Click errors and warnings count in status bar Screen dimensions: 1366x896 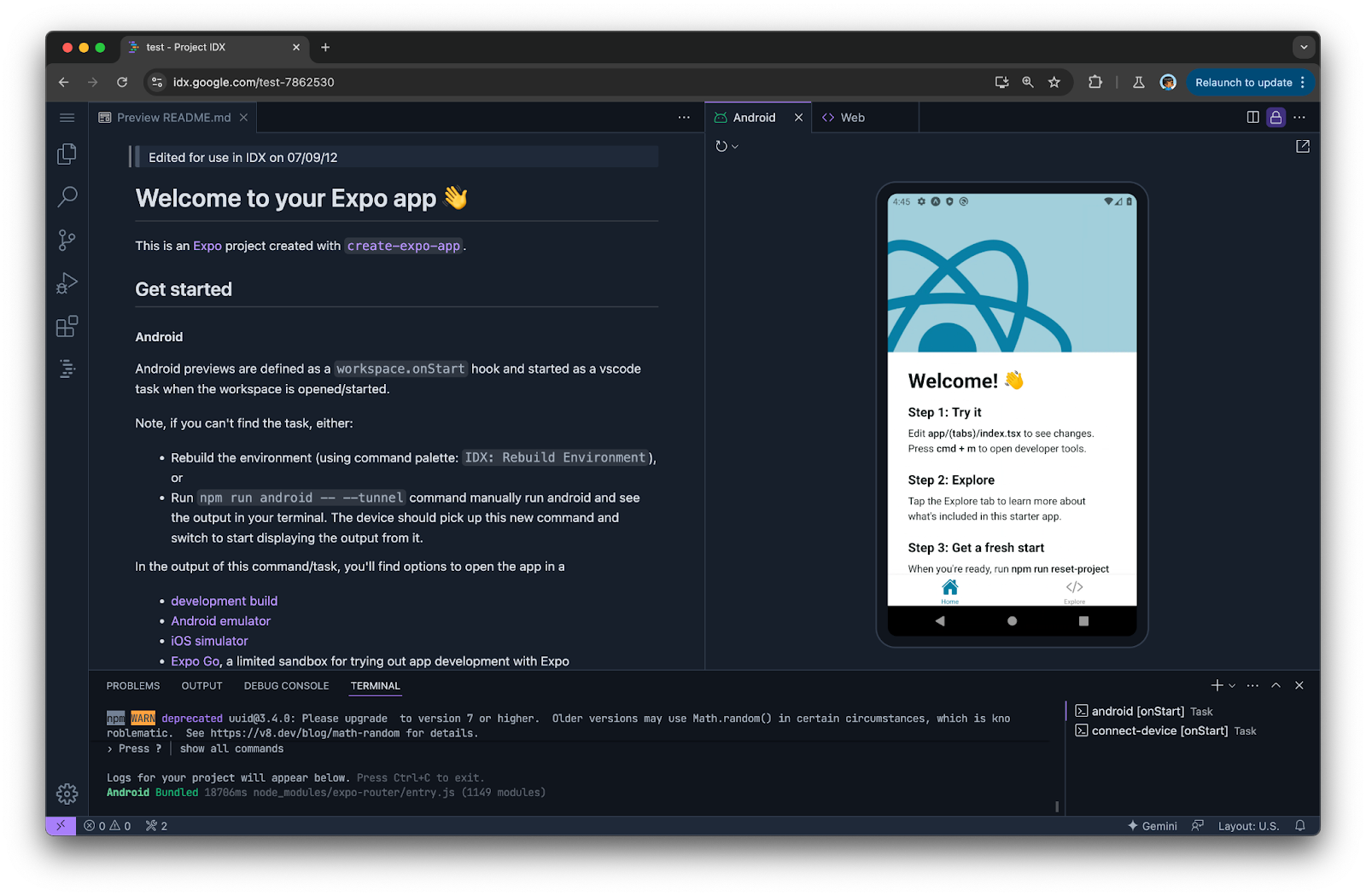108,826
